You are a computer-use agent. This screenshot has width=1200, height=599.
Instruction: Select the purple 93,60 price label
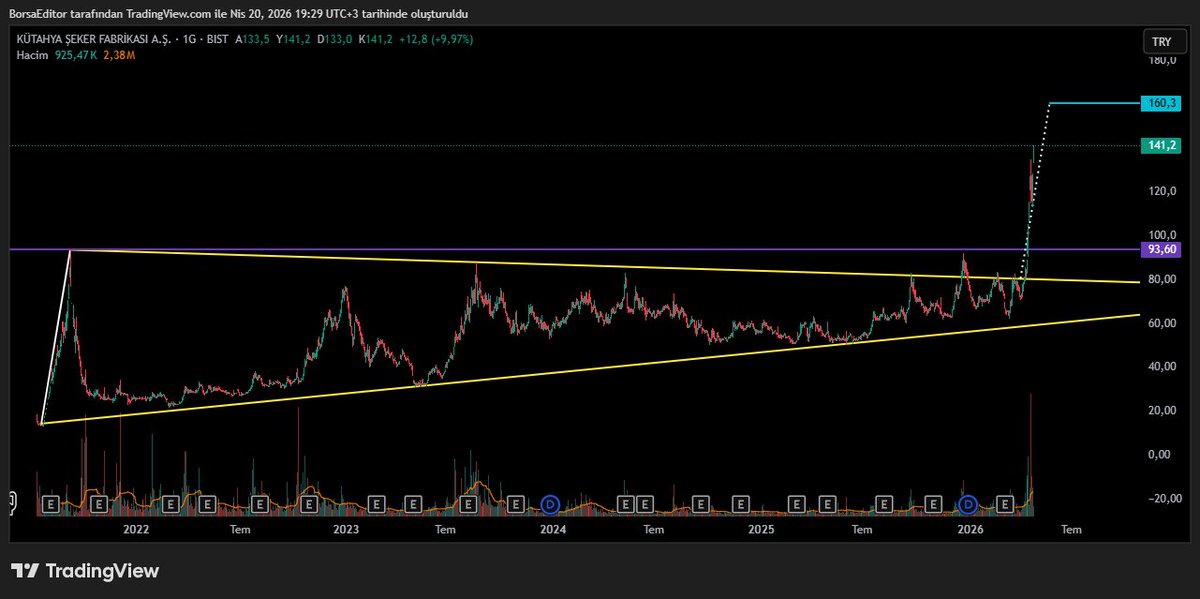(x=1161, y=249)
